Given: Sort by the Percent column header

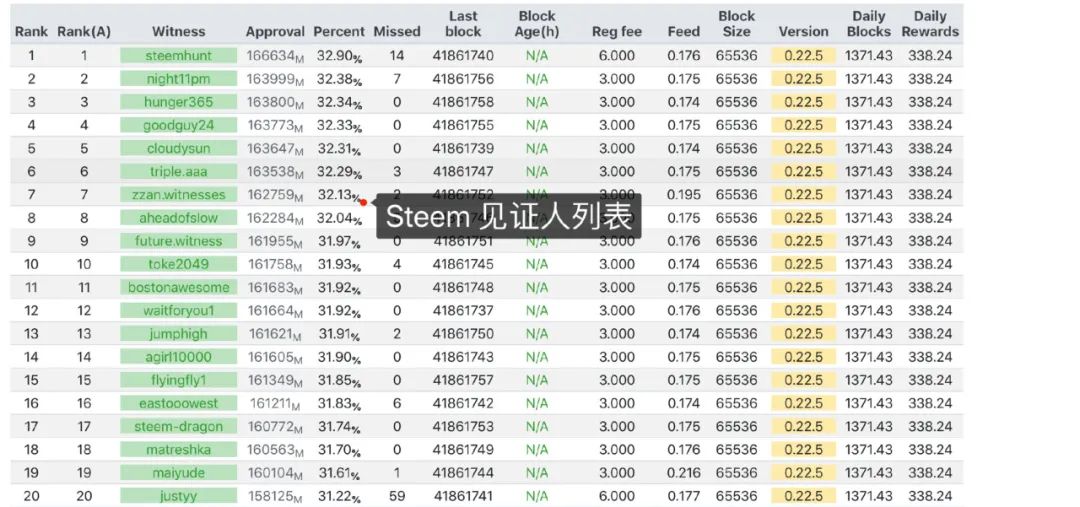Looking at the screenshot, I should (339, 32).
